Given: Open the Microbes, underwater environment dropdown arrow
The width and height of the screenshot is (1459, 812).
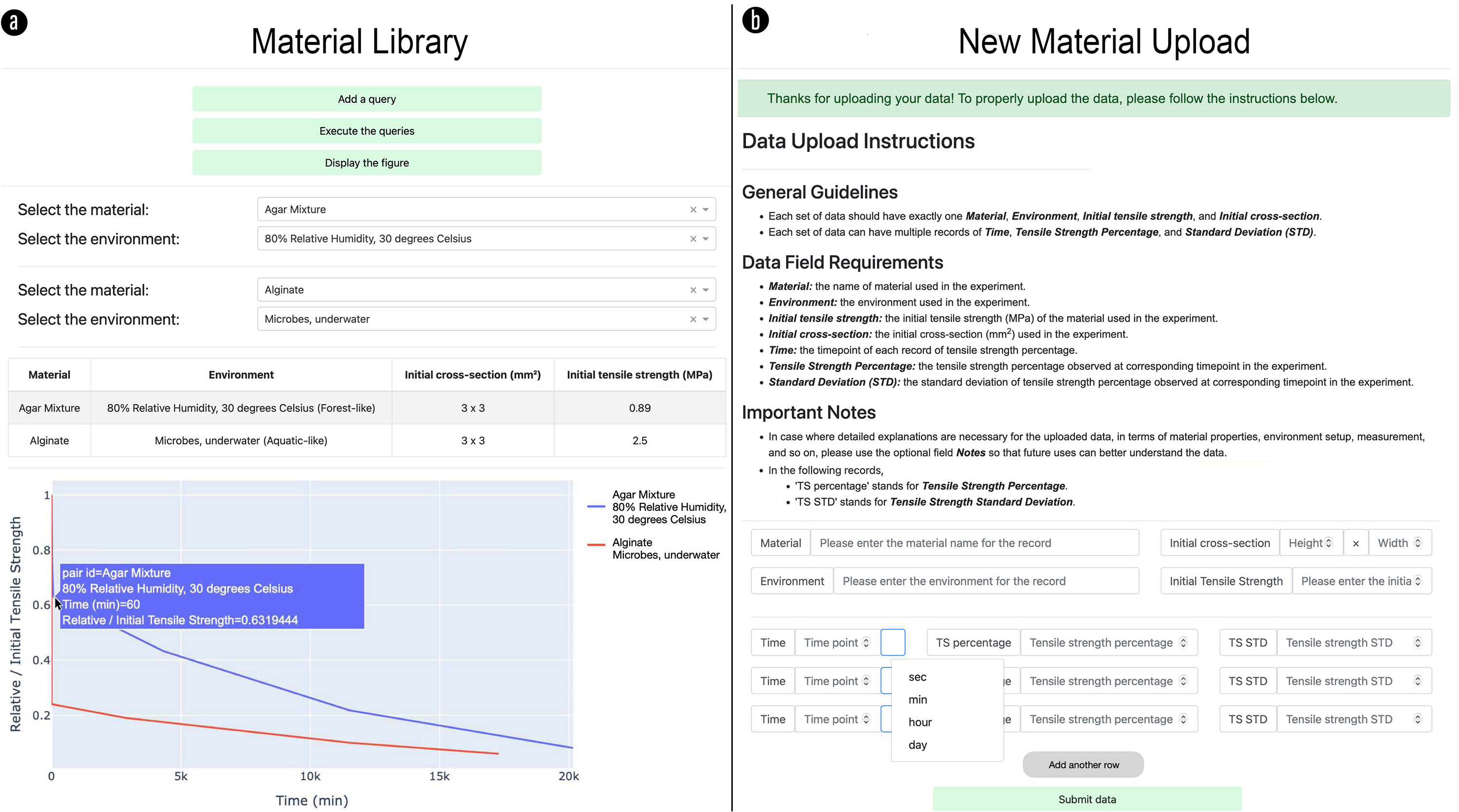Looking at the screenshot, I should coord(706,319).
